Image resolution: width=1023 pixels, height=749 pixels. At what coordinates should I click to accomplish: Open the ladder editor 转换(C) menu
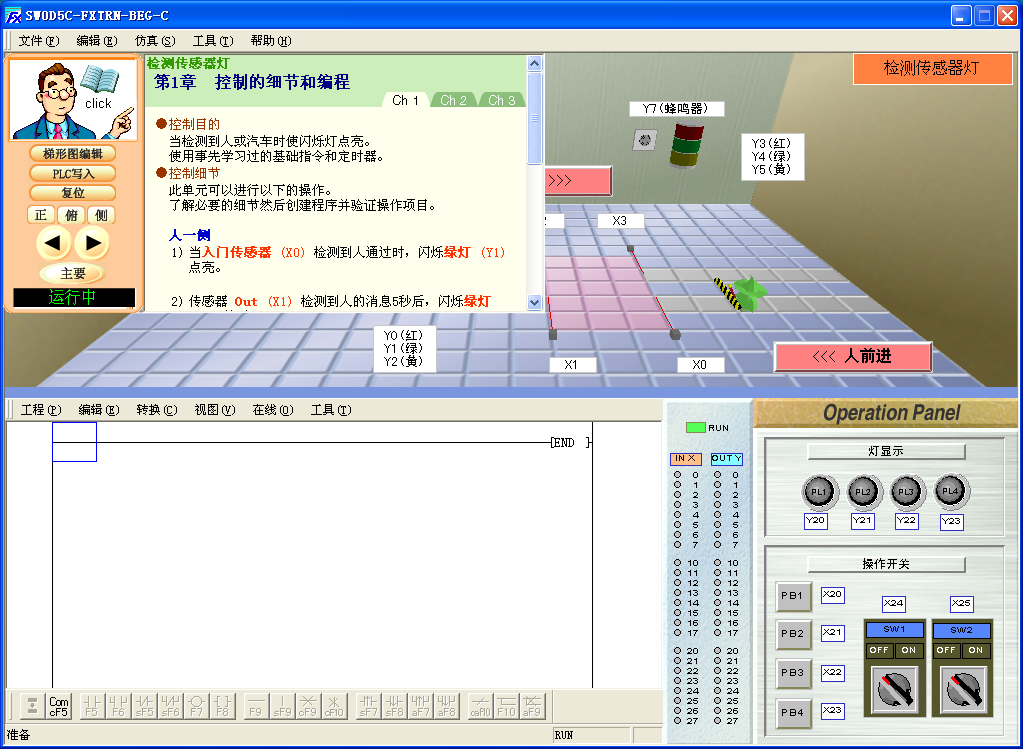click(156, 410)
